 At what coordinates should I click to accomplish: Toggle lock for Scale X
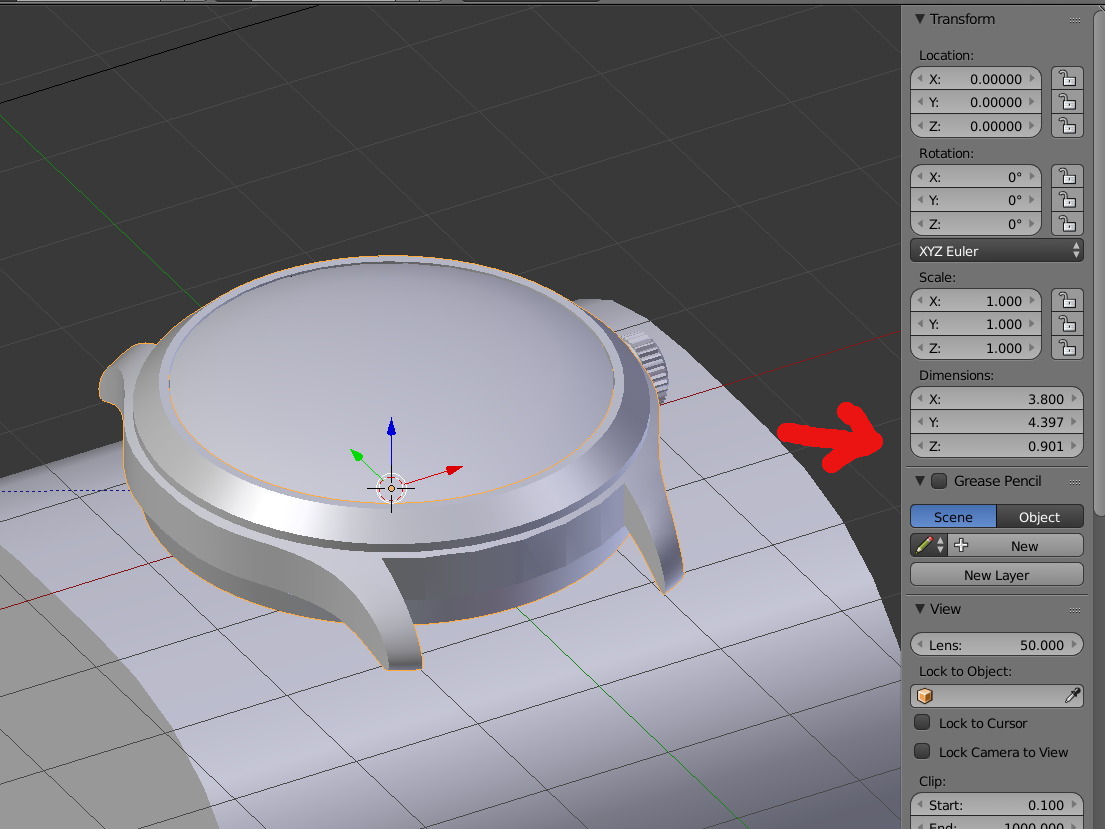(1068, 300)
